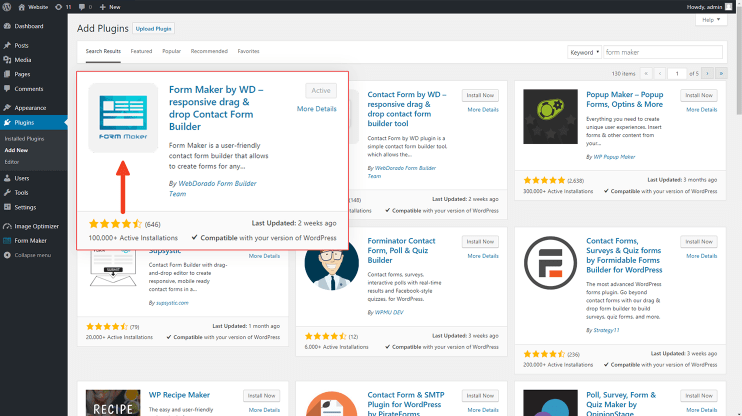
Task: Open the supsystic.com author link
Action: (x=172, y=303)
